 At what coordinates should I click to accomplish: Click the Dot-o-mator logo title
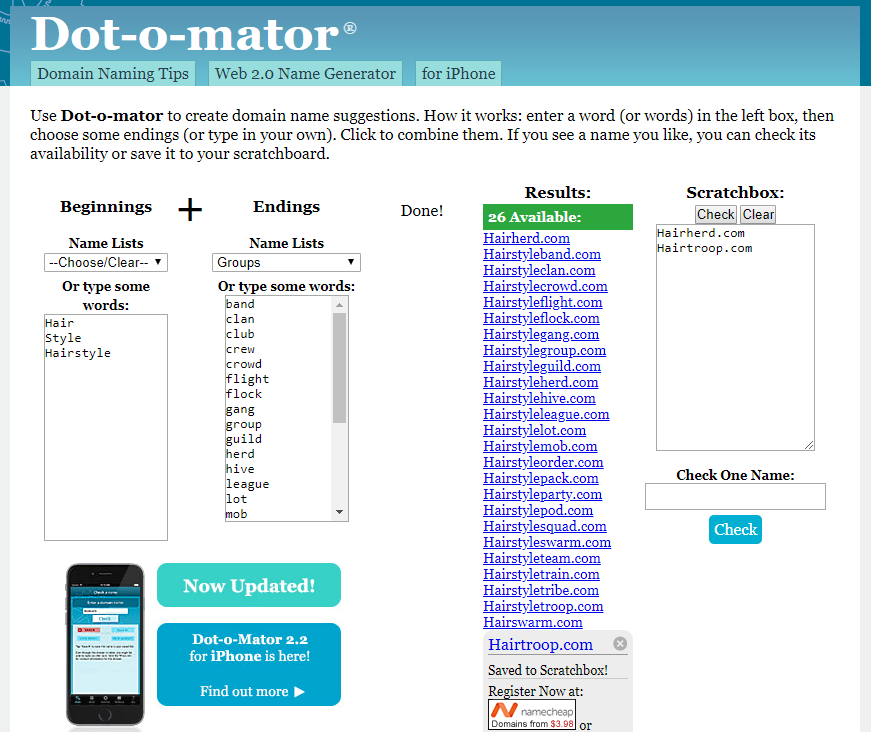point(193,34)
